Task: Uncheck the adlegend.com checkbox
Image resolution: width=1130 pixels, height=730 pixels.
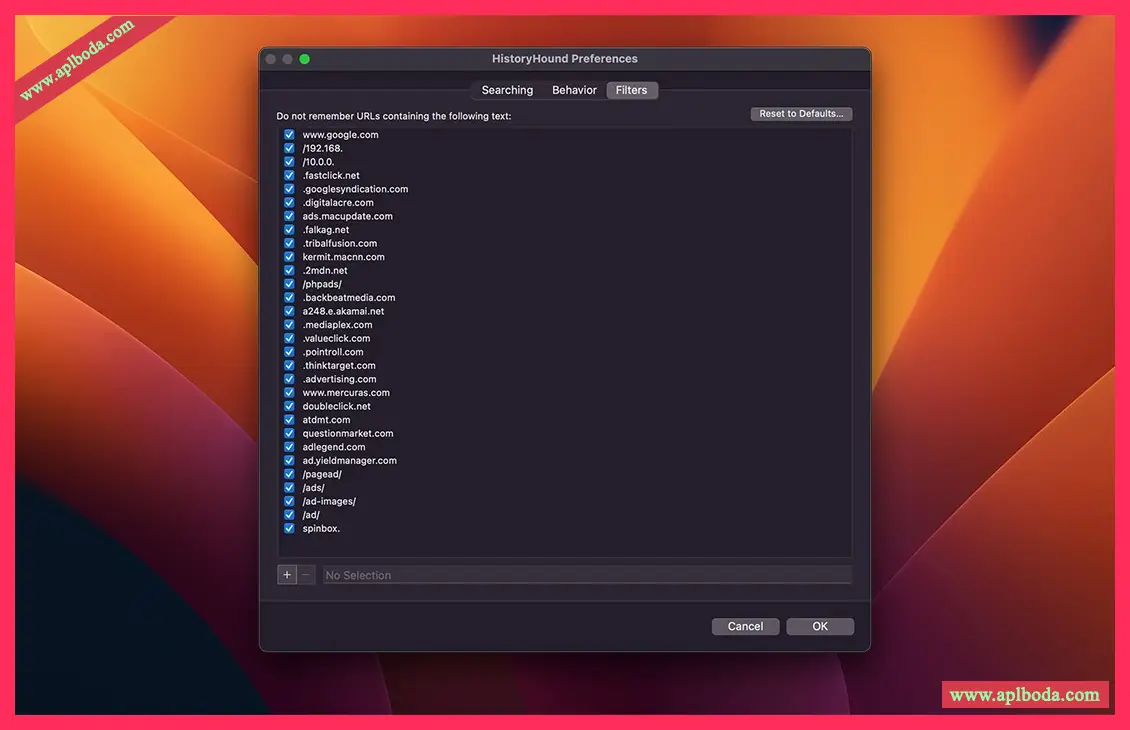Action: [289, 447]
